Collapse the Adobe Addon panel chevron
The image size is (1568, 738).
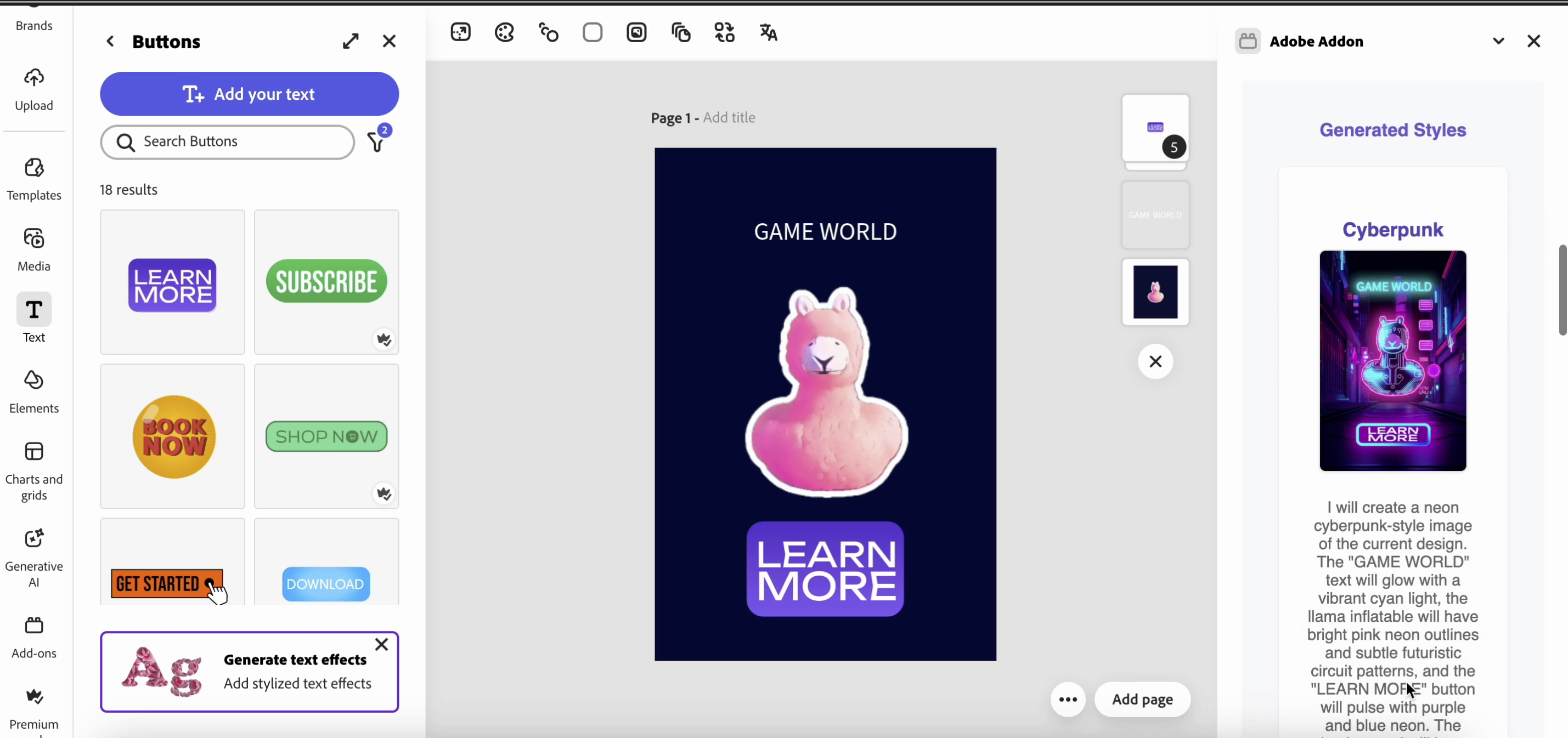coord(1499,41)
